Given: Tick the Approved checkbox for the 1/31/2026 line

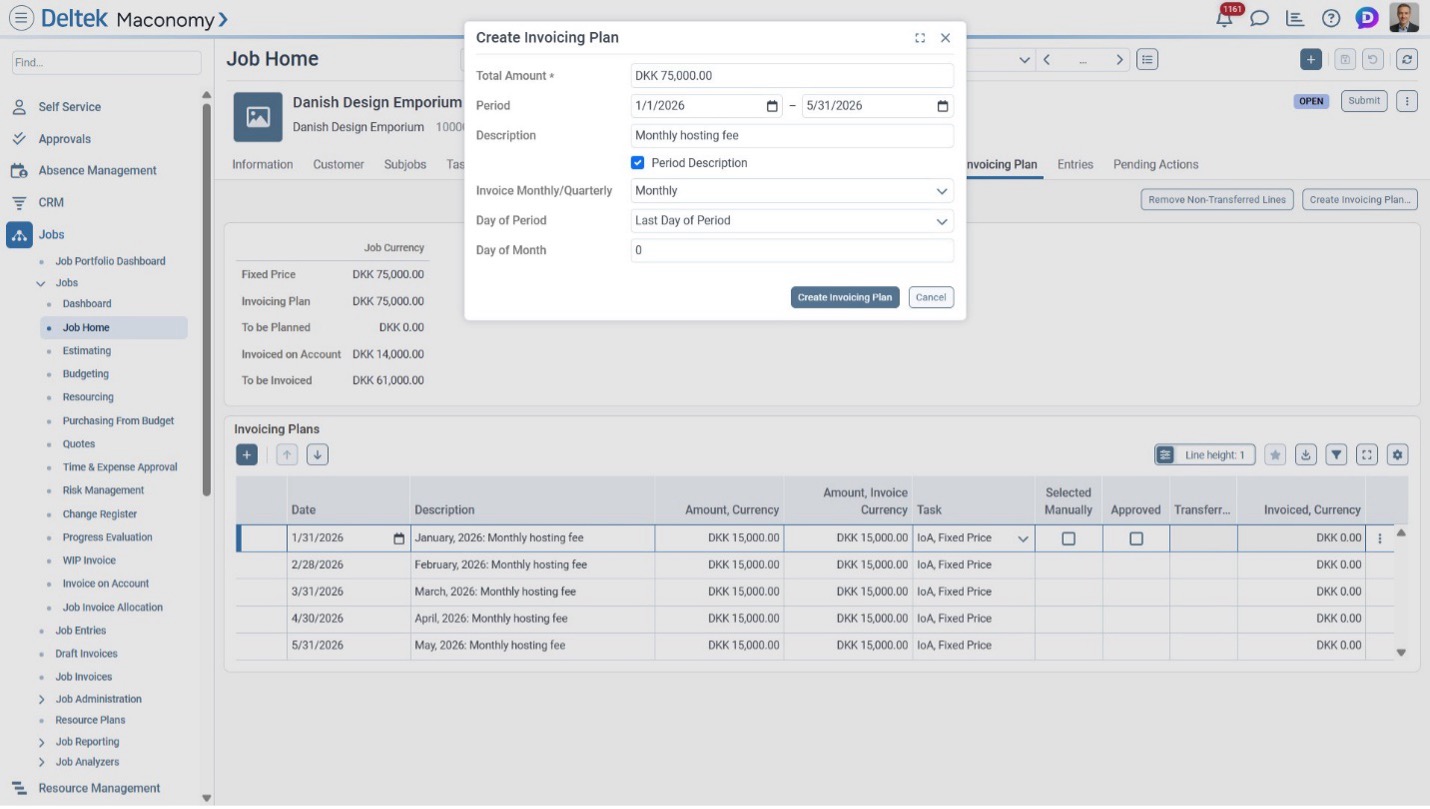Looking at the screenshot, I should [1136, 538].
